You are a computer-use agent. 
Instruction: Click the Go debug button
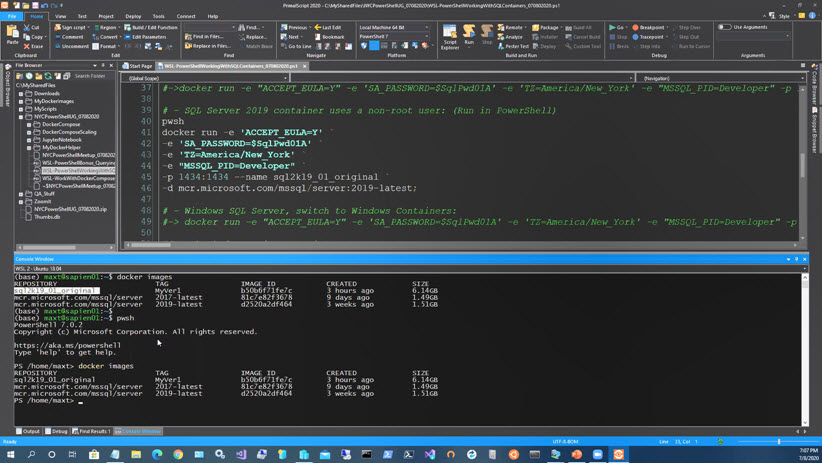[x=617, y=27]
